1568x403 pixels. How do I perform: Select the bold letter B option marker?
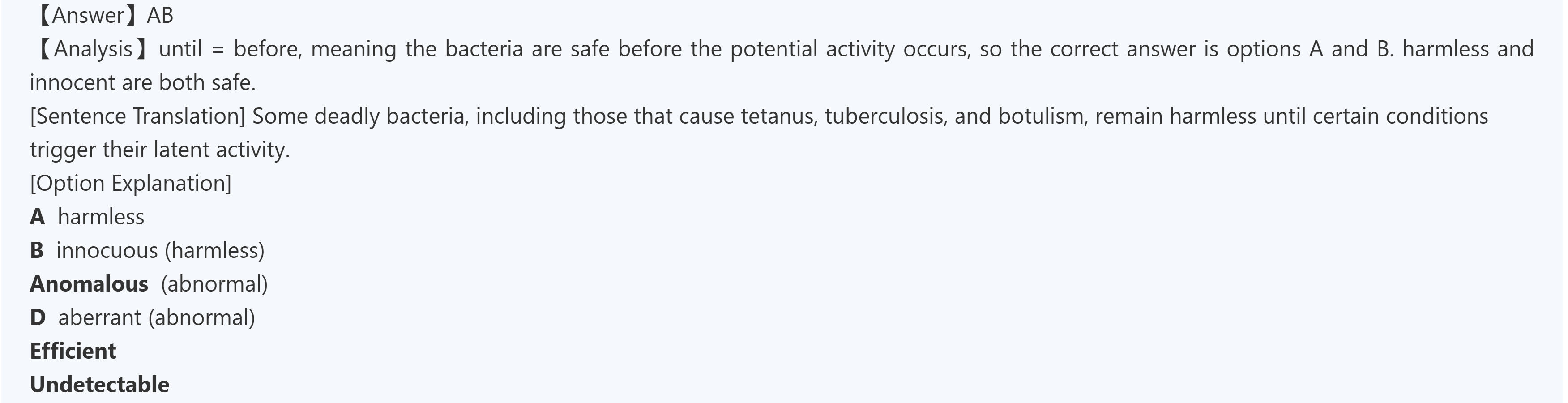(x=37, y=250)
